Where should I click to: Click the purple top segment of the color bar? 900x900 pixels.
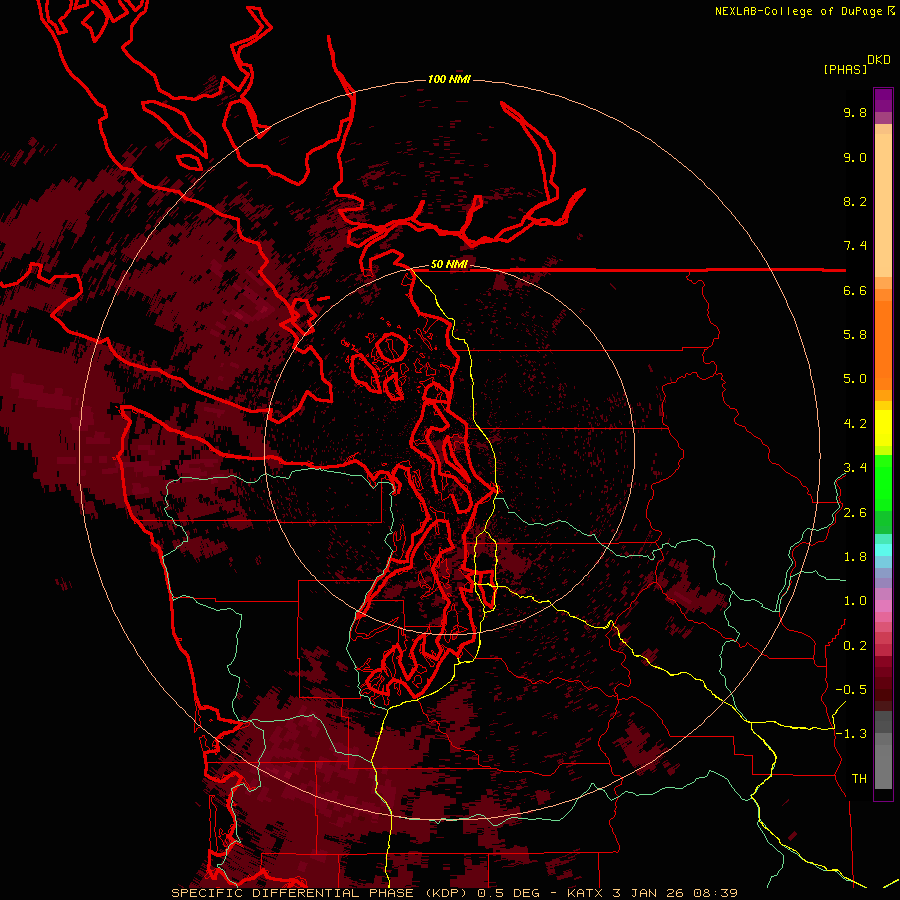pyautogui.click(x=883, y=100)
